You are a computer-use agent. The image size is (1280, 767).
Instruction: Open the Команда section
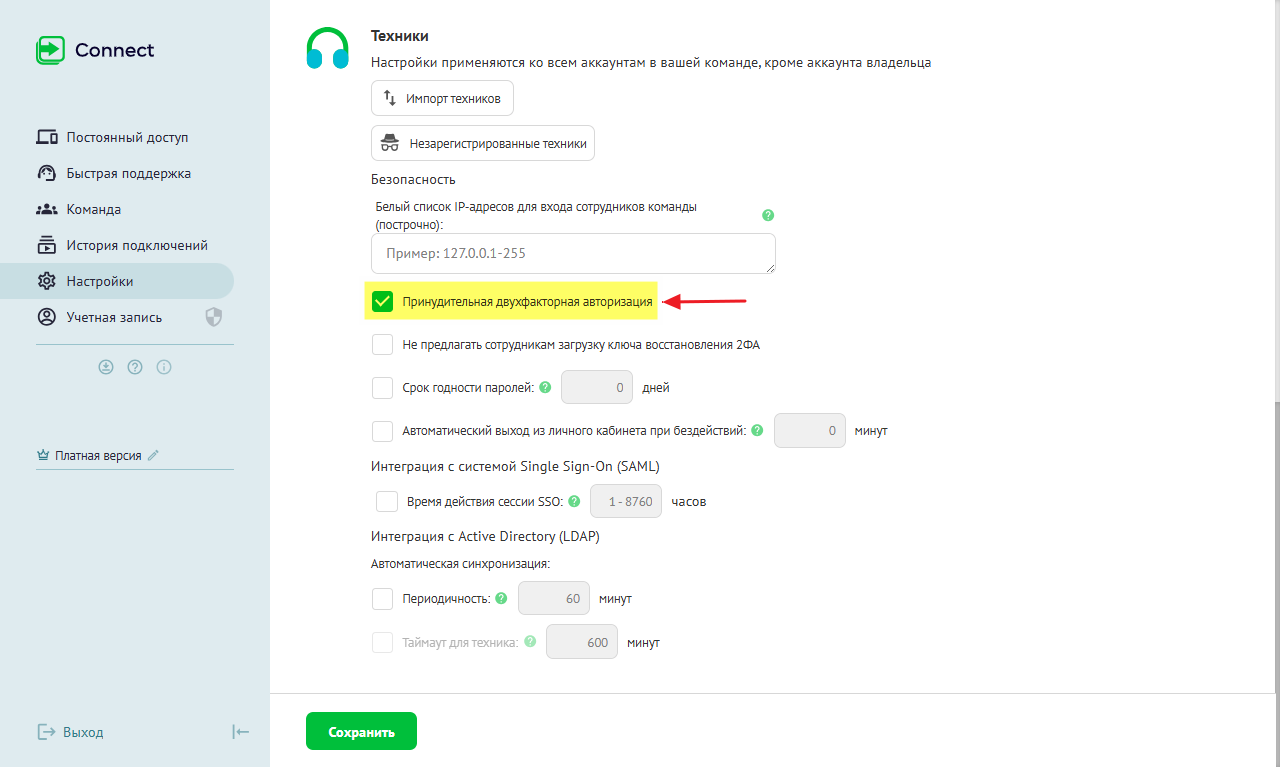94,209
